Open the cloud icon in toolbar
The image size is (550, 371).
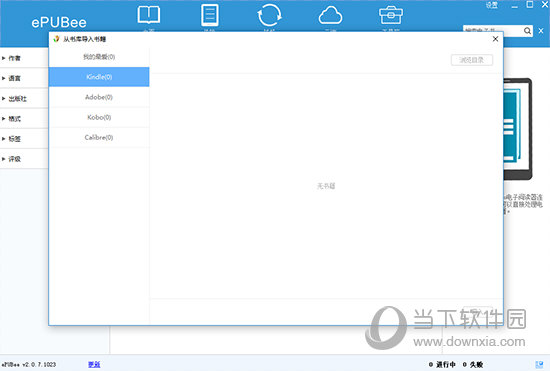(x=330, y=16)
